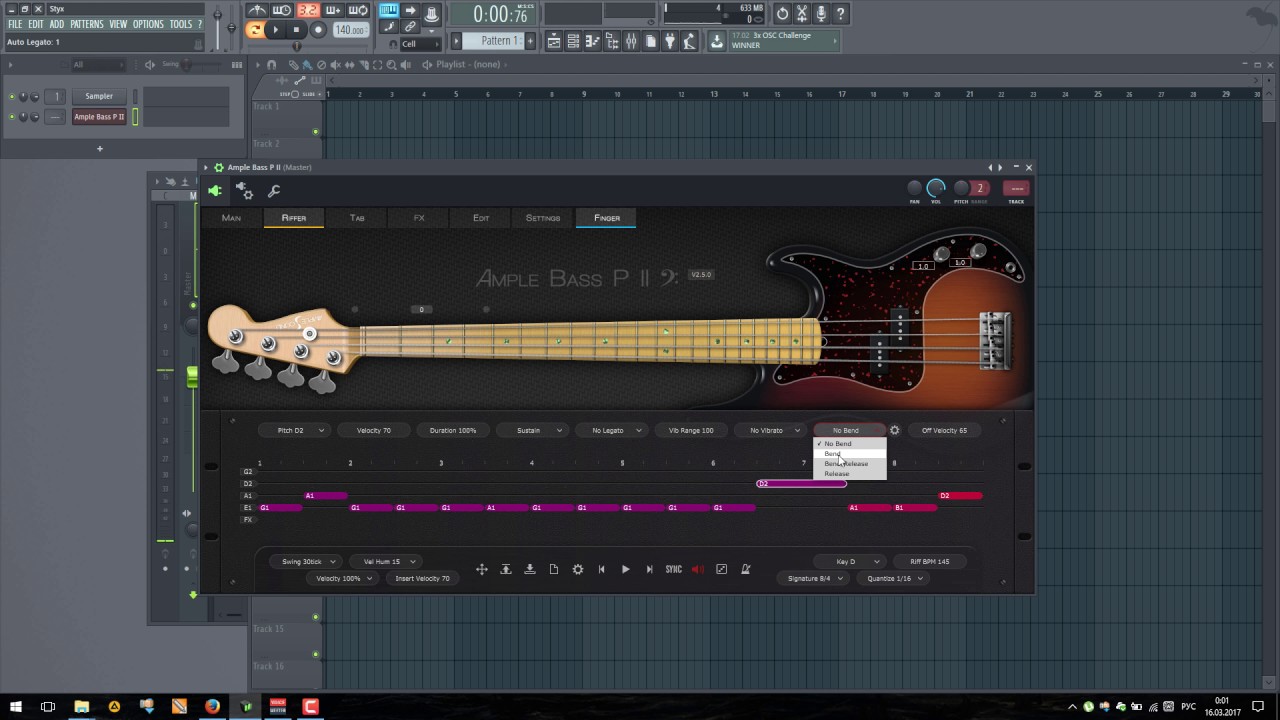The image size is (1280, 720).
Task: Click the Insert Velocity 70 field
Action: [422, 578]
